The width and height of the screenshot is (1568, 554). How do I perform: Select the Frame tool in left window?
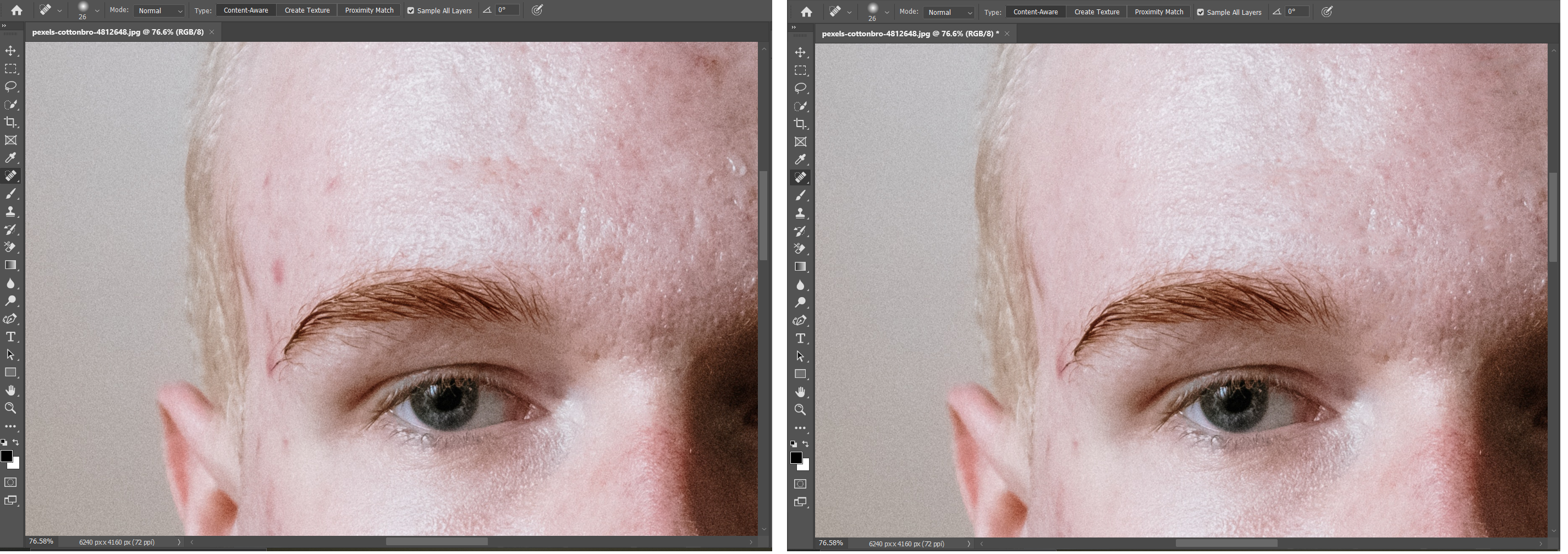[11, 140]
